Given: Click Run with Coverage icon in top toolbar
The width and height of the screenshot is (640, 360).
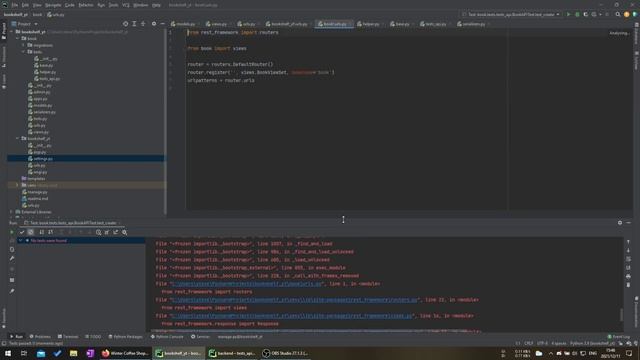Looking at the screenshot, I should tap(586, 14).
